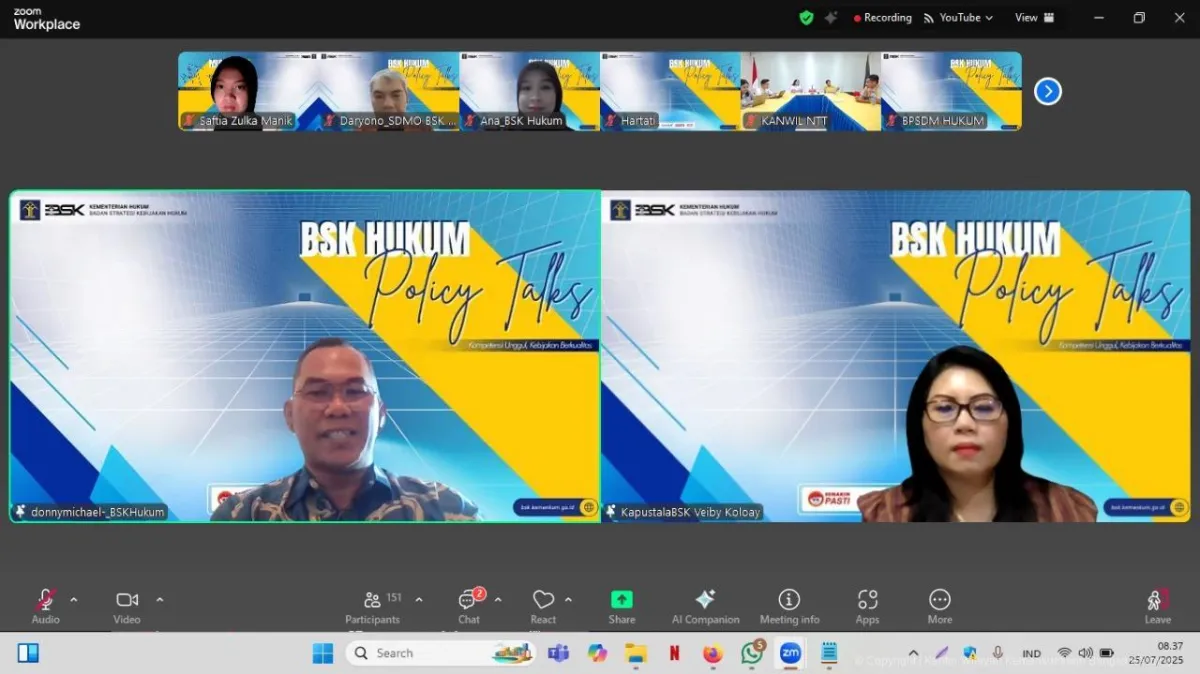The image size is (1200, 674).
Task: Expand the audio options caret
Action: (x=74, y=600)
